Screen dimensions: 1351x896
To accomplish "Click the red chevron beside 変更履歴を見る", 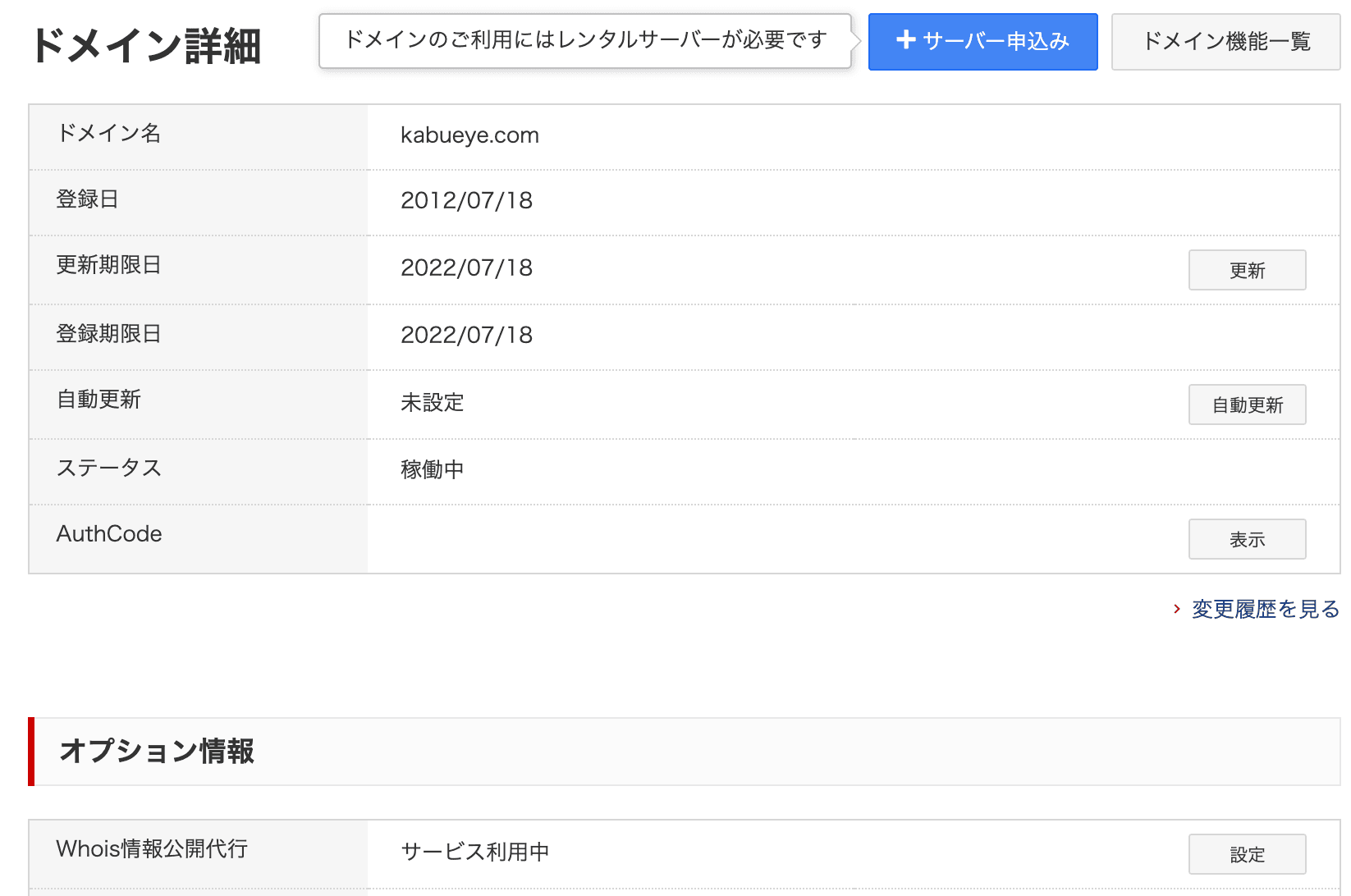I will (1176, 609).
